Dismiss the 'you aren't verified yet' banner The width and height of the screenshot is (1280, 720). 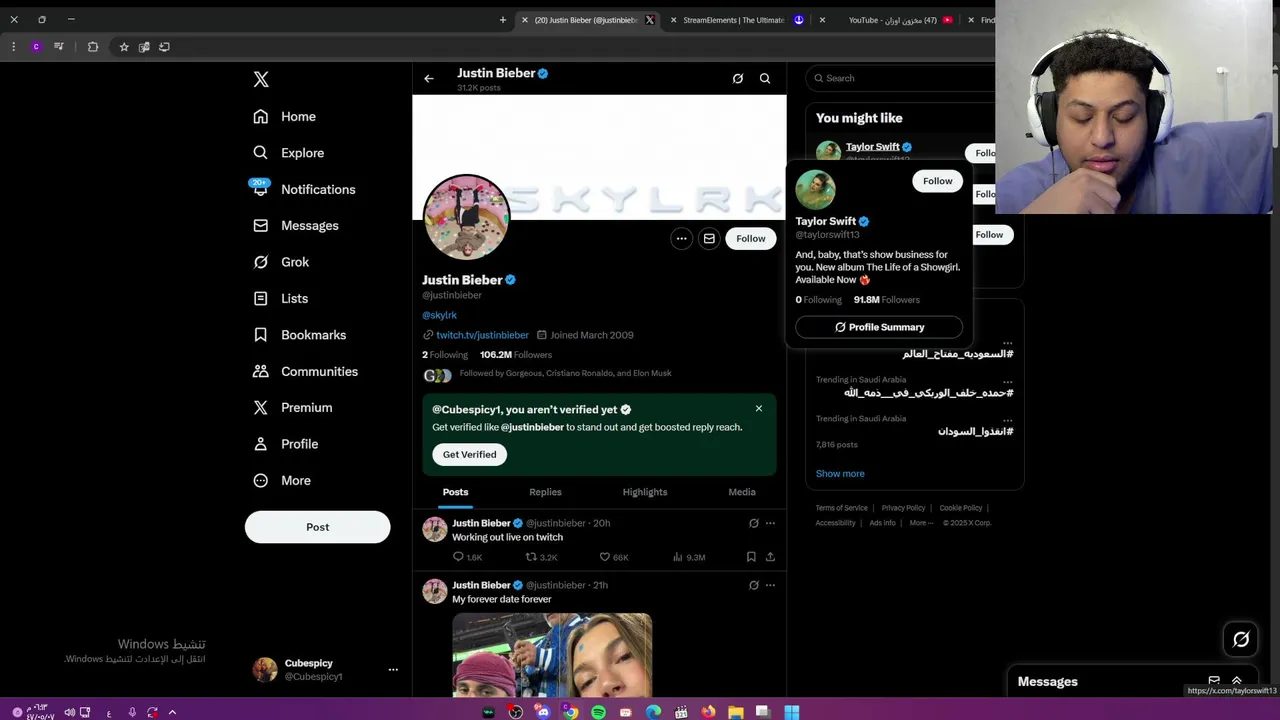click(759, 408)
